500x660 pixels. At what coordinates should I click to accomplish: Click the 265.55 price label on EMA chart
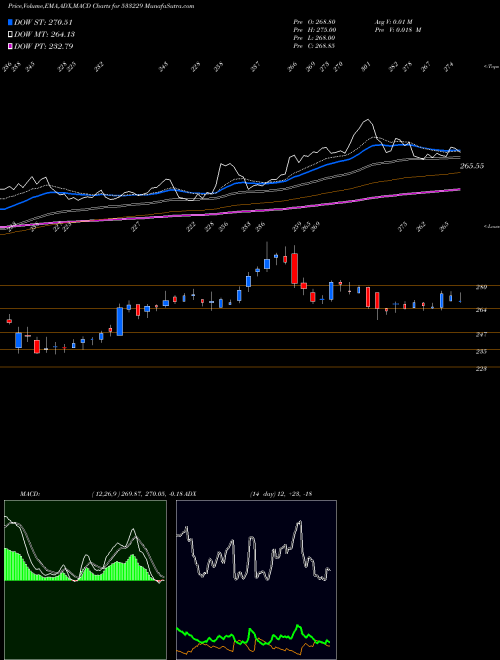click(472, 166)
